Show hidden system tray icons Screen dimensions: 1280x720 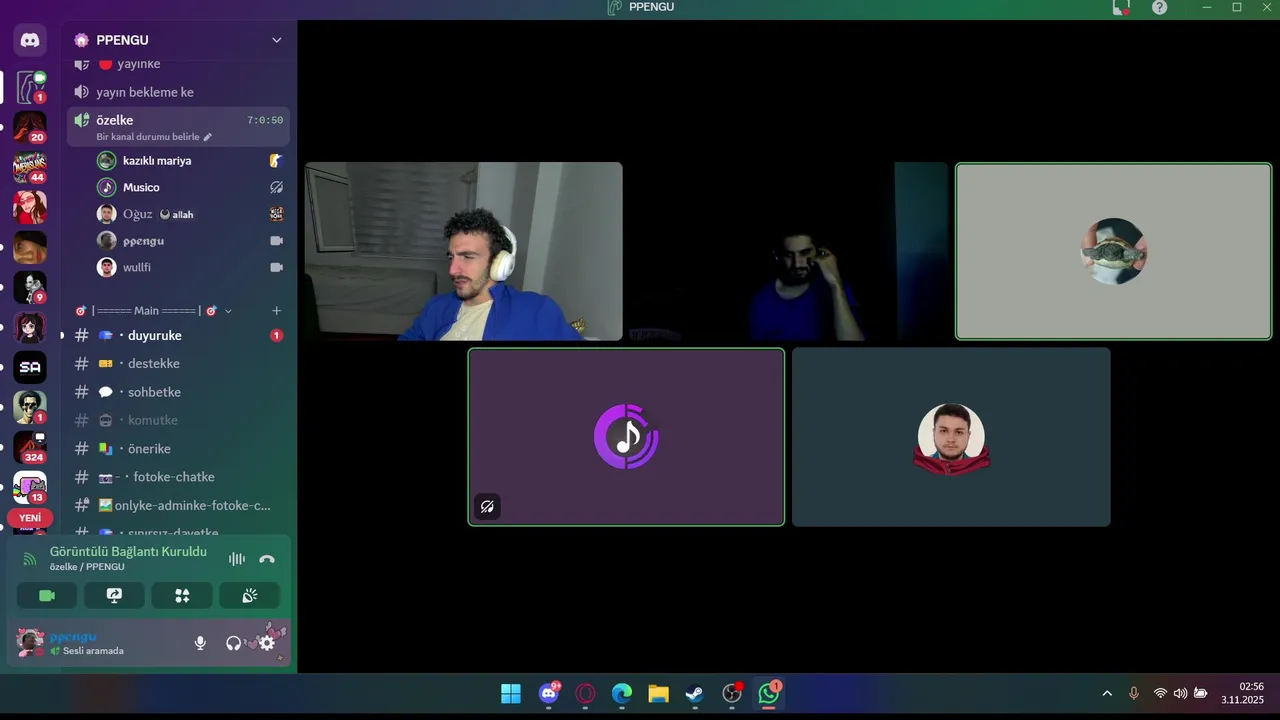1107,693
